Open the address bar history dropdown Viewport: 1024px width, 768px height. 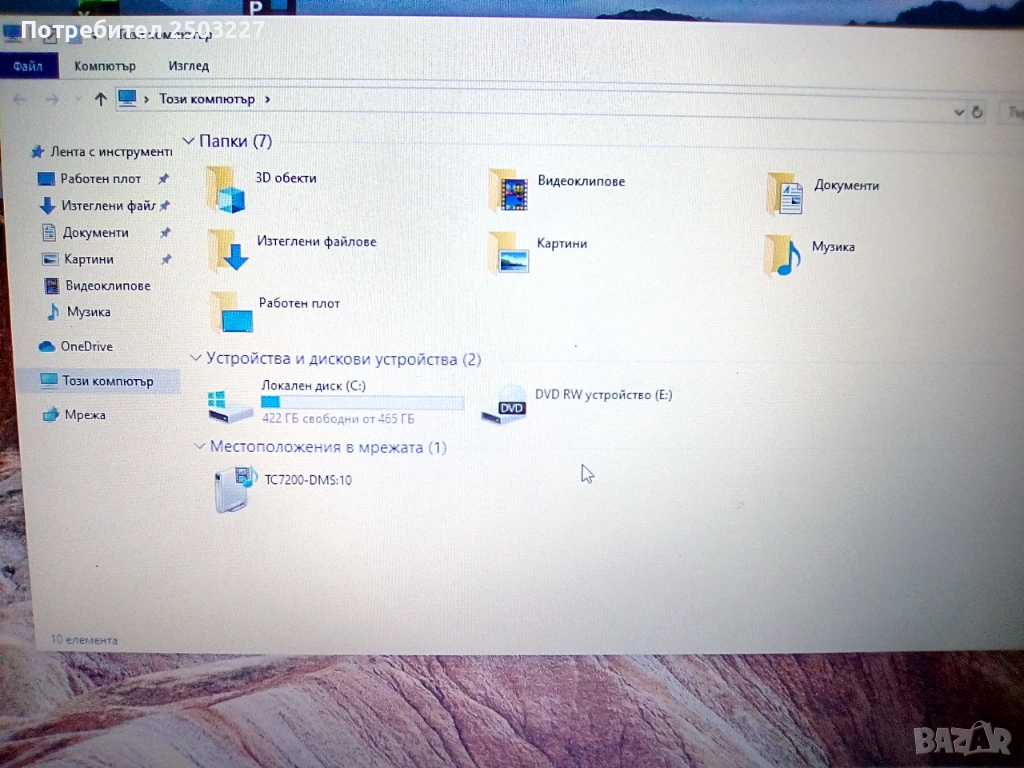[959, 112]
